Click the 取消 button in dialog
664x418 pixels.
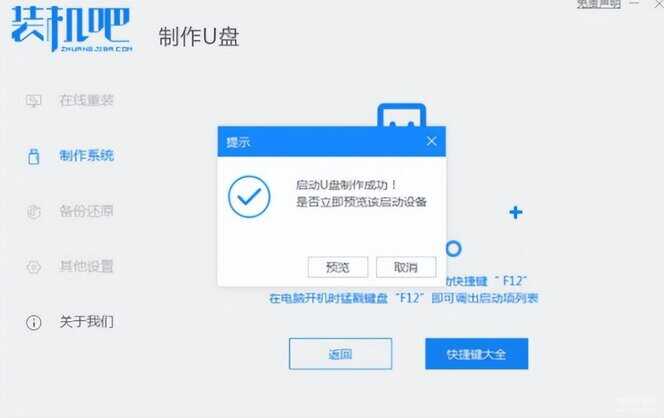(406, 267)
